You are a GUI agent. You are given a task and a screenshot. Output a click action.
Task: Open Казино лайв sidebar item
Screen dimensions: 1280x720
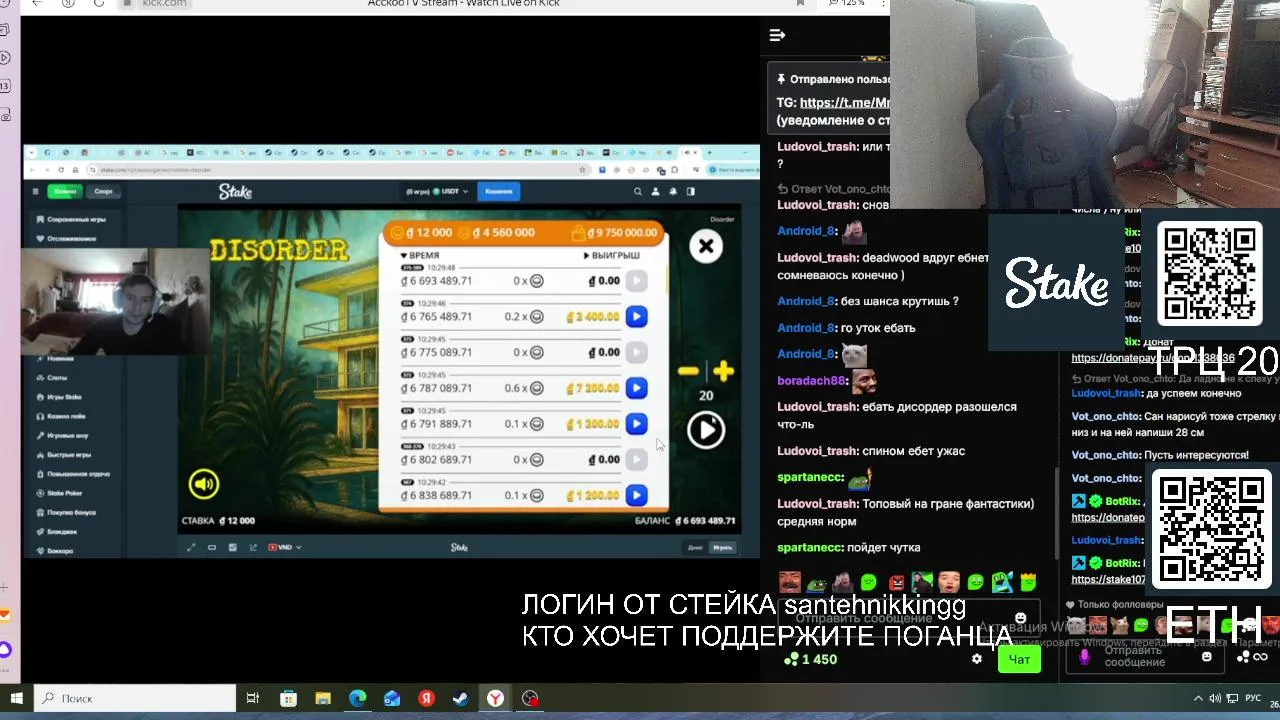pyautogui.click(x=66, y=416)
